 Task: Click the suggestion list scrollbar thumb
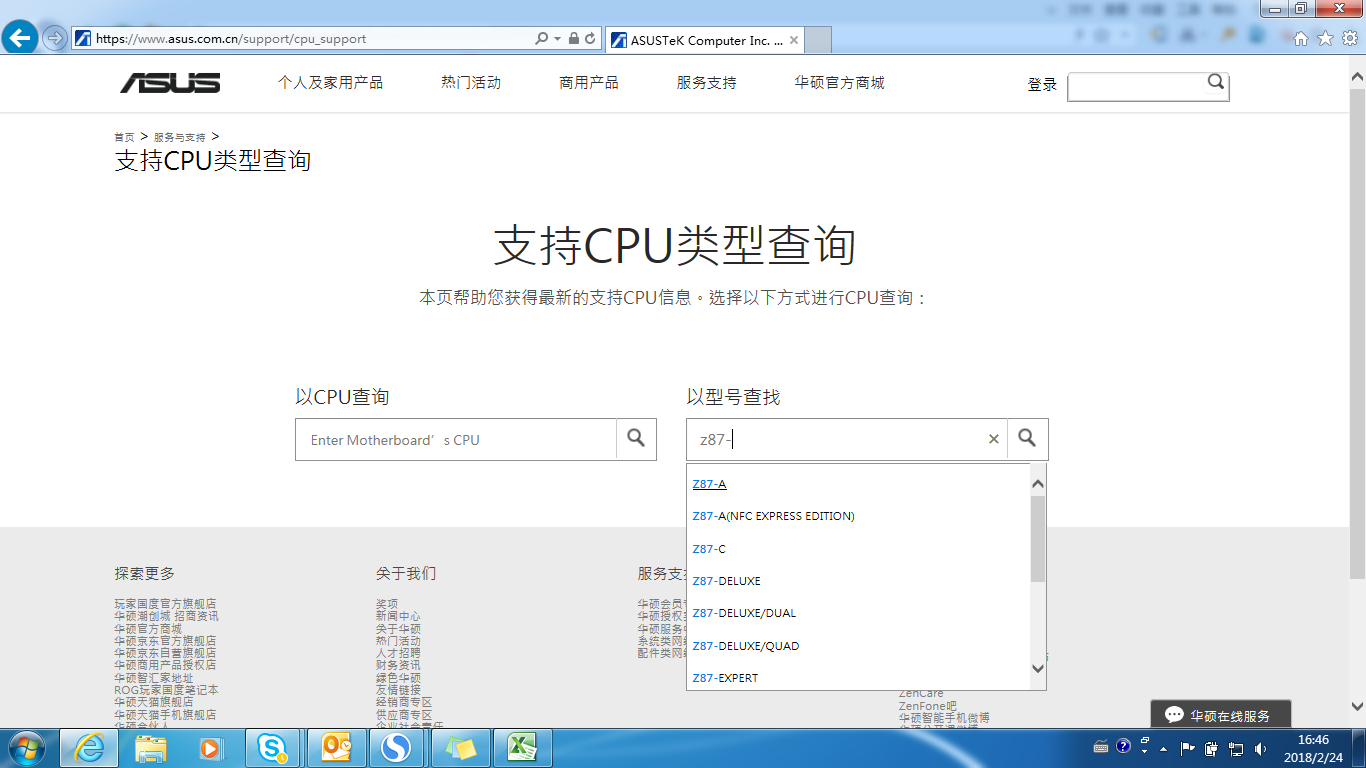1038,538
